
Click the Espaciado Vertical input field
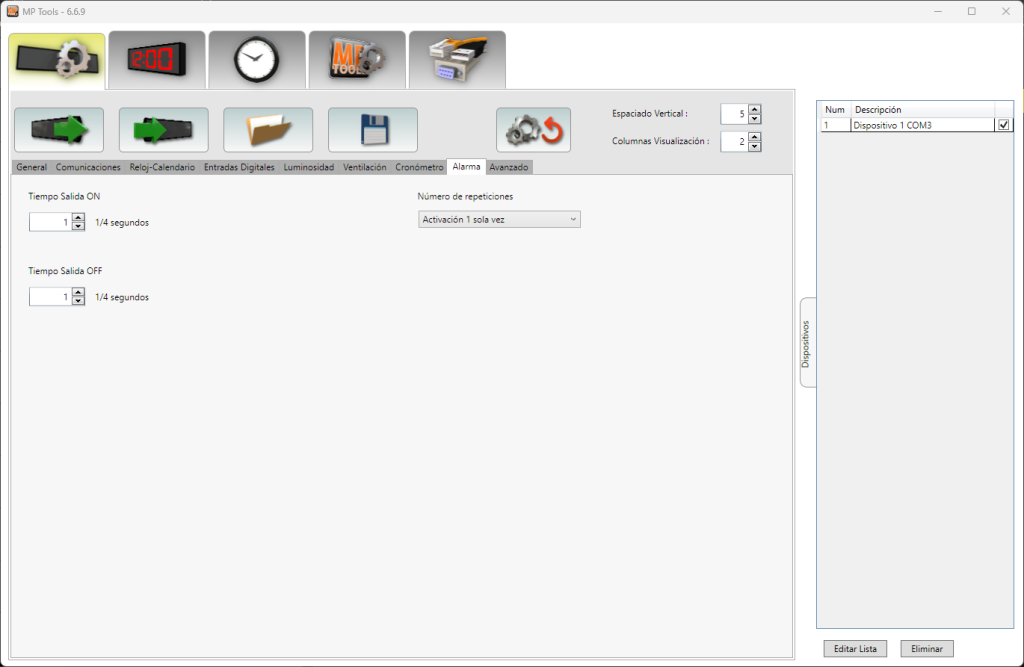(x=734, y=114)
